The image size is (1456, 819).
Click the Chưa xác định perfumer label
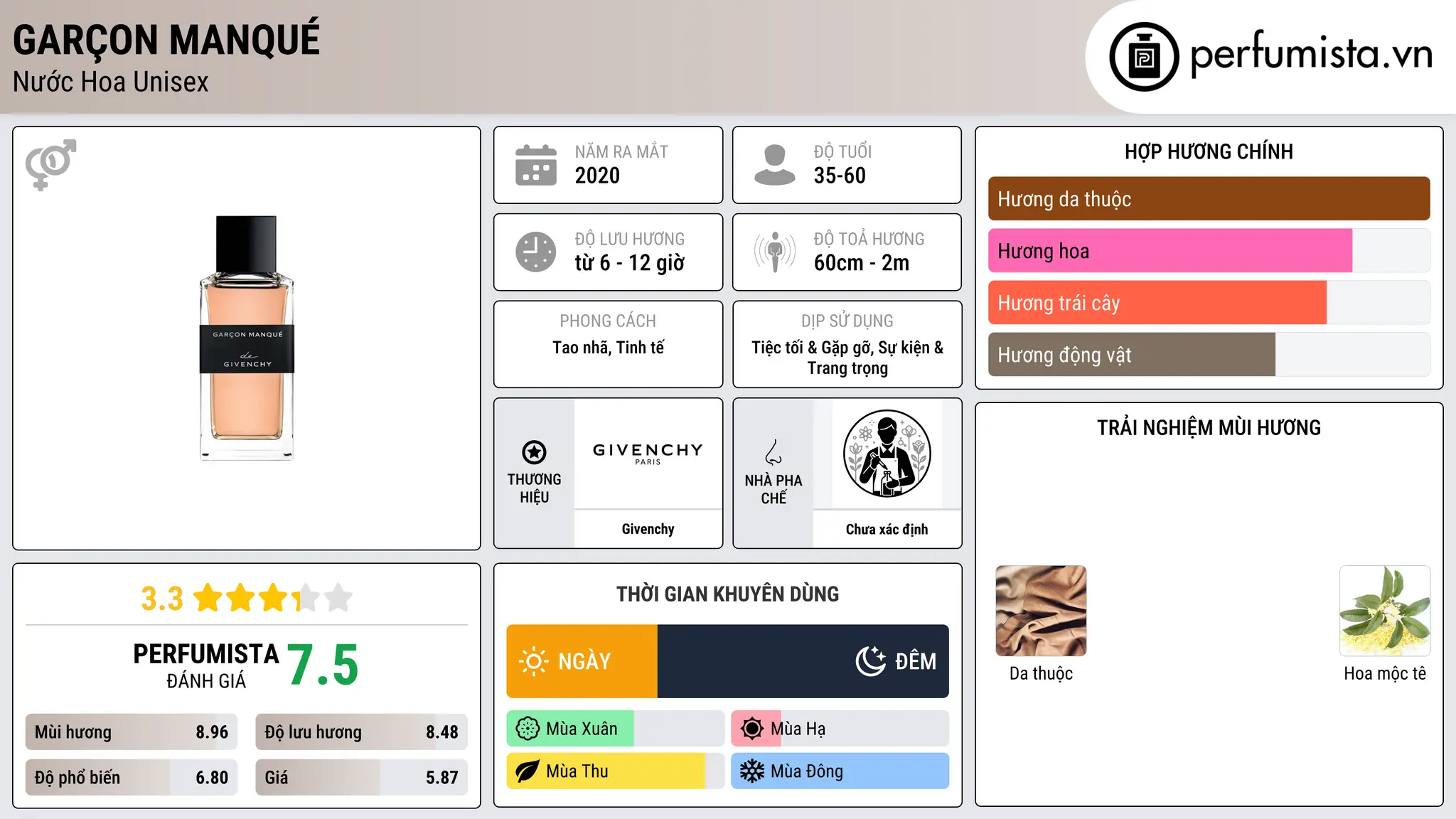click(x=887, y=529)
